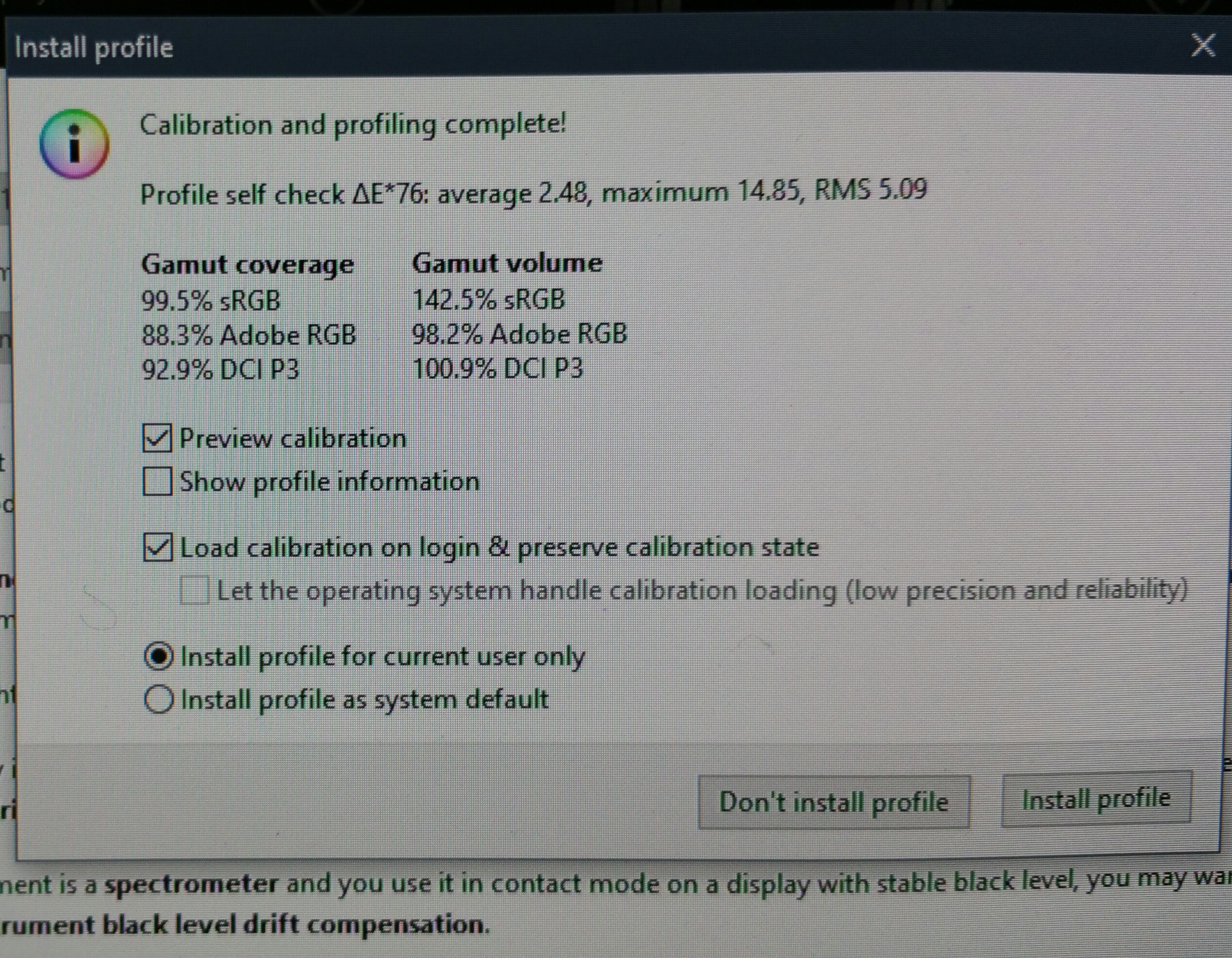Viewport: 1232px width, 958px height.
Task: Choose Install profile as system default
Action: click(158, 700)
